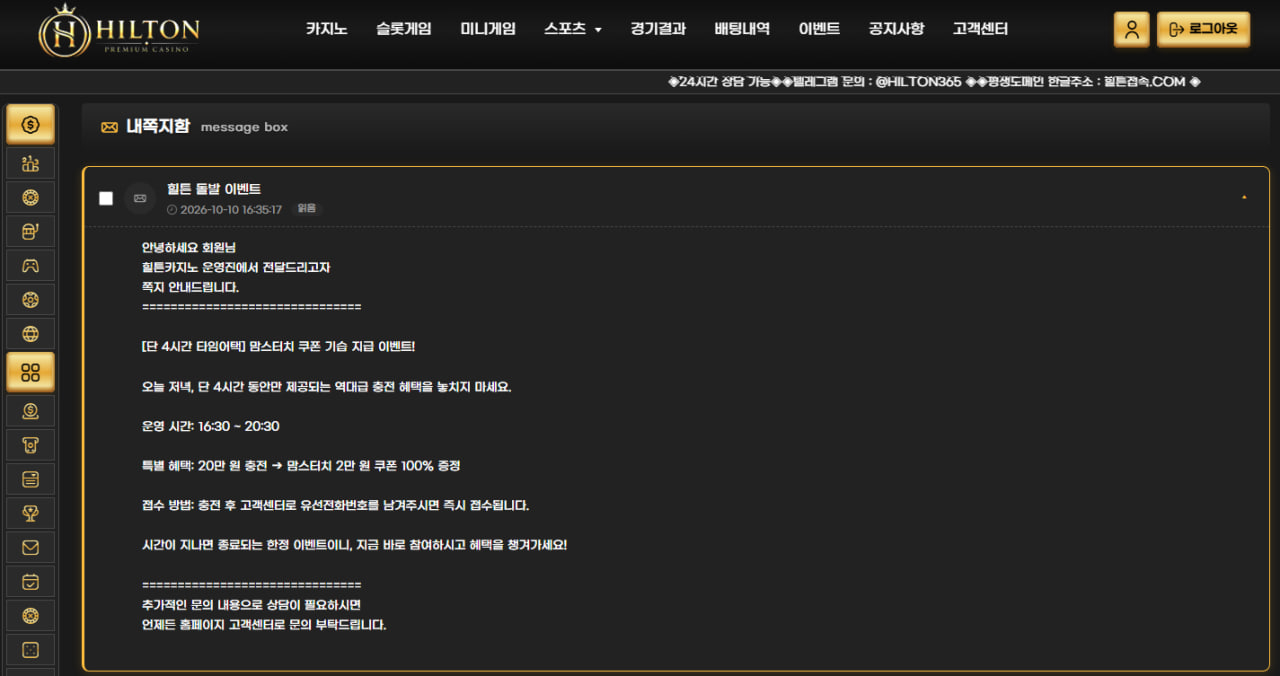Collapse the message with the gold arrow
Image resolution: width=1280 pixels, height=676 pixels.
tap(1244, 198)
